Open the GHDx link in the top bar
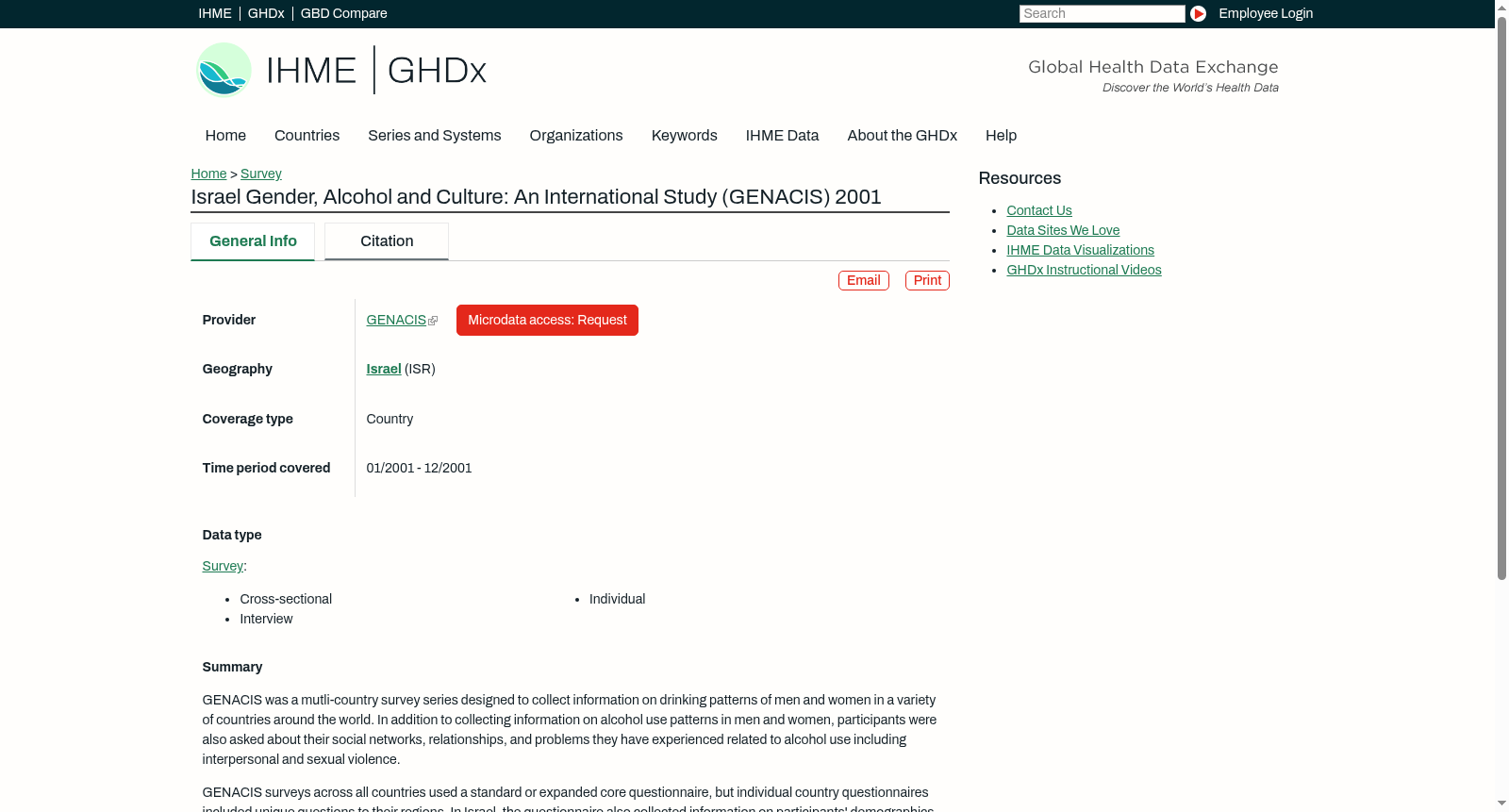The width and height of the screenshot is (1509, 812). [x=266, y=13]
